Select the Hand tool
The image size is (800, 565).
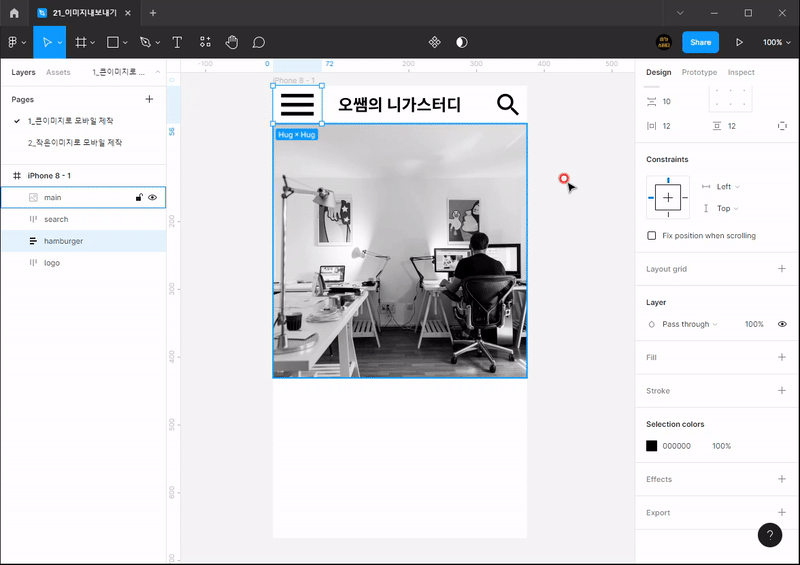point(232,42)
